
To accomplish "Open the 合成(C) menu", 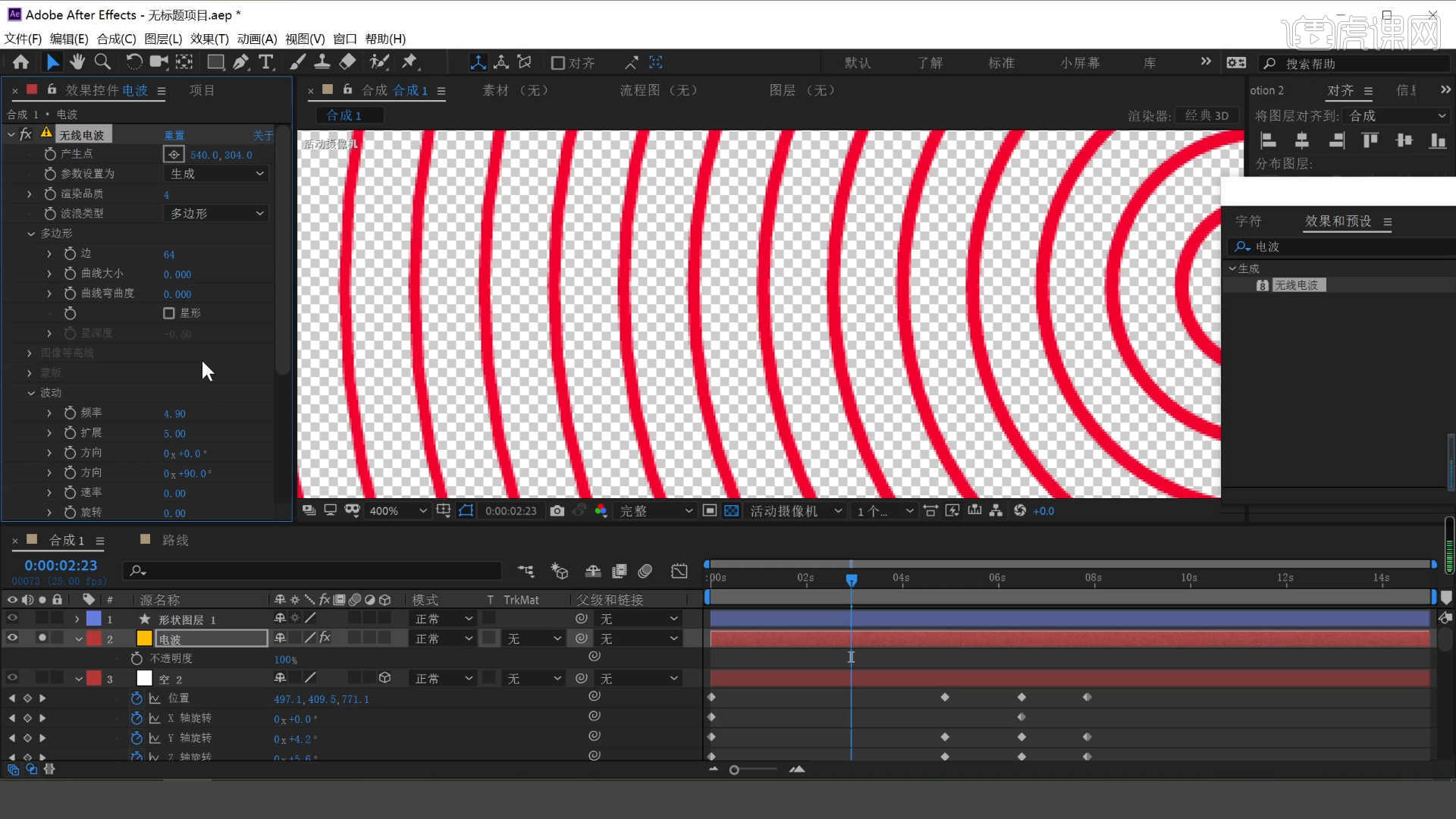I will [x=116, y=39].
